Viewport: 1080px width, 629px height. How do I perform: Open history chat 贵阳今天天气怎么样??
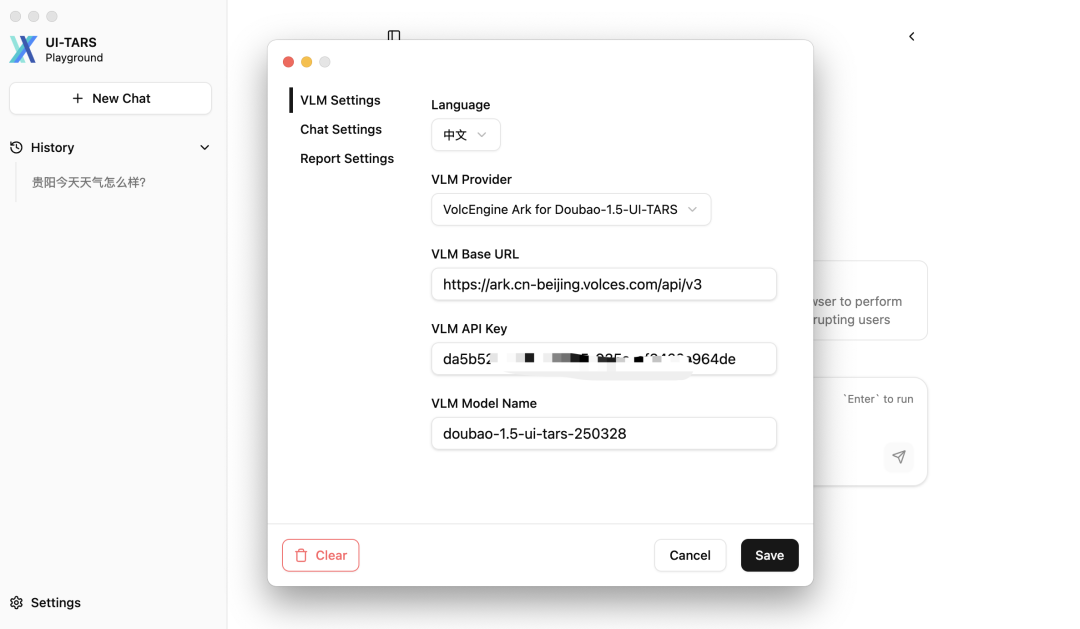tap(89, 183)
